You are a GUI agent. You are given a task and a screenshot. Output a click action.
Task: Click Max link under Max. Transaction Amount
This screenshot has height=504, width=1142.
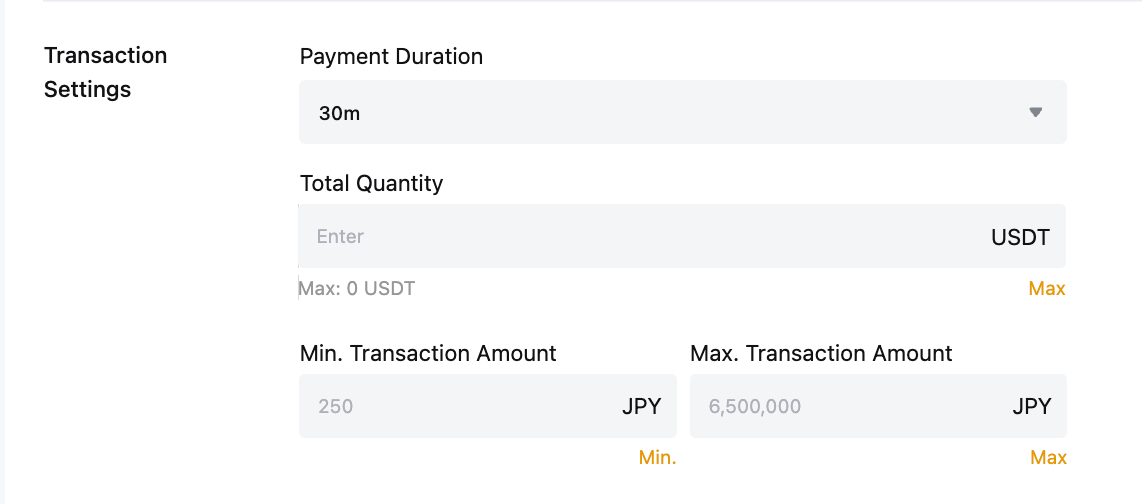pos(1048,458)
